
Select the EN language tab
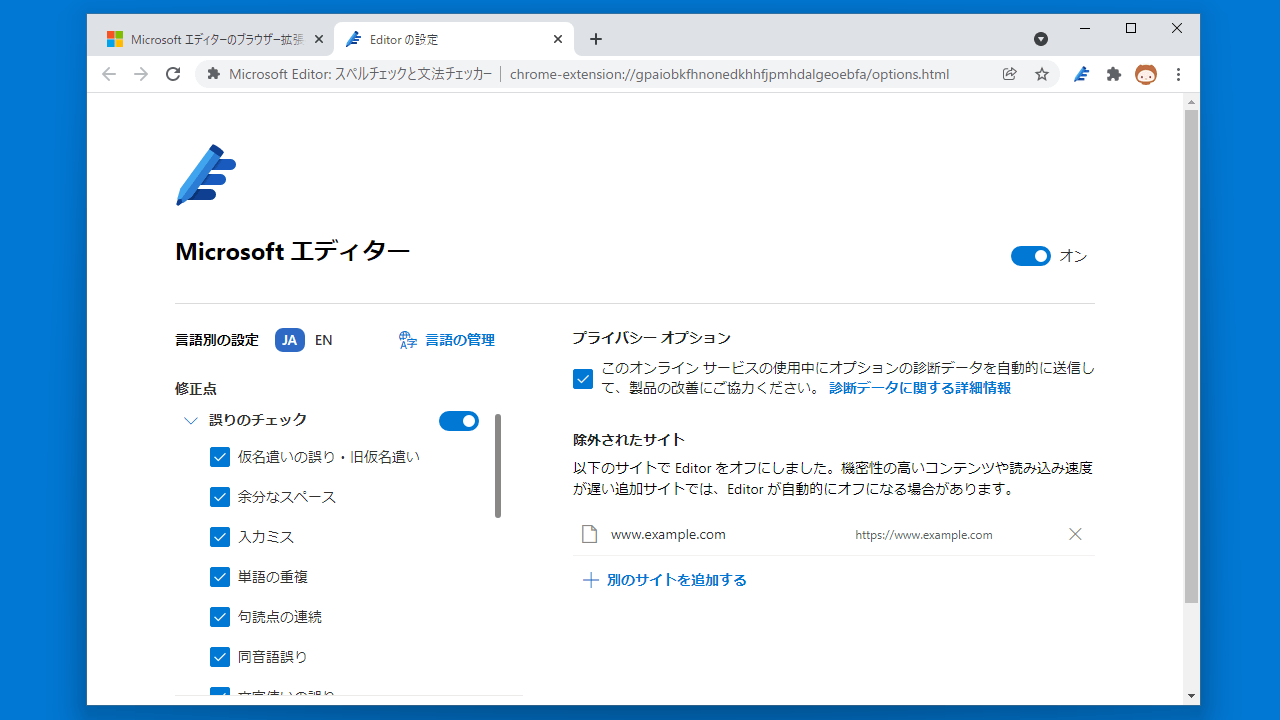(x=324, y=340)
